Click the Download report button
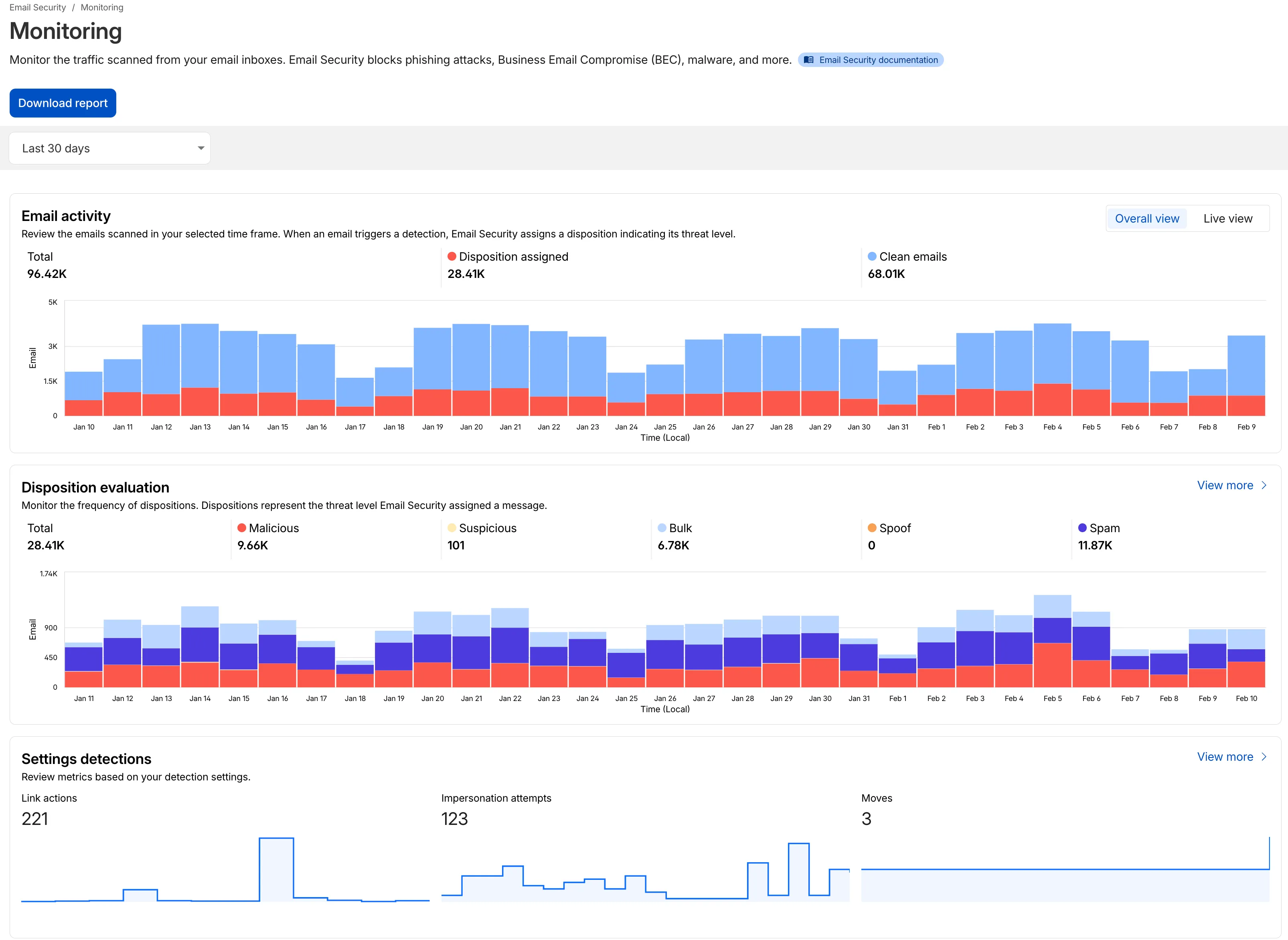Viewport: 1288px width, 940px height. pos(63,103)
